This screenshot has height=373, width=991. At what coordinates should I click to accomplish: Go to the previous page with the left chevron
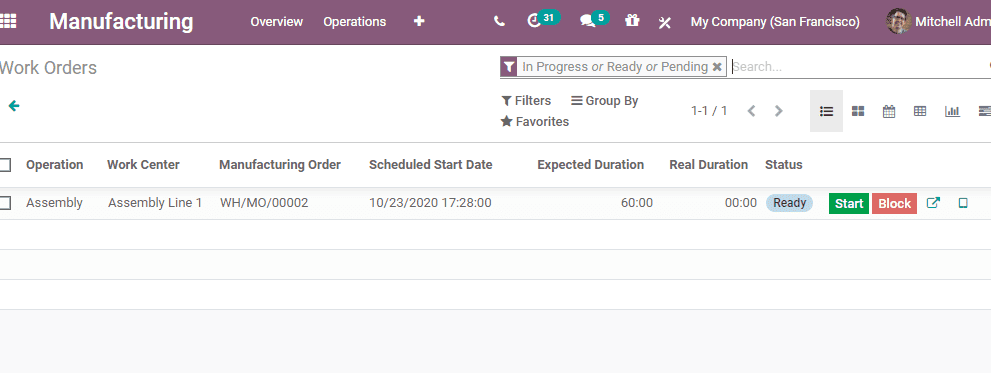(x=751, y=111)
